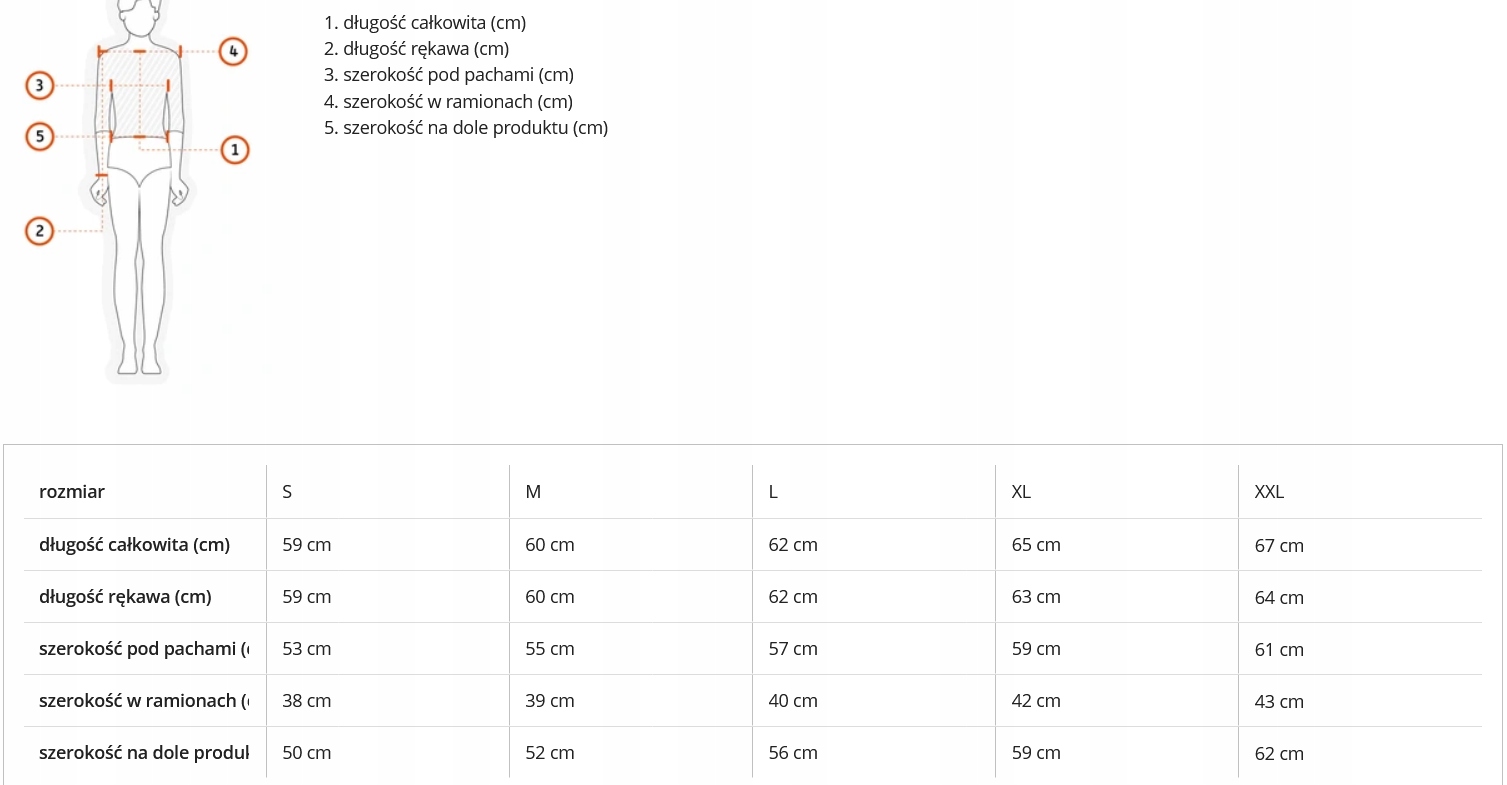Click the circled number 1 marker on diagram
The height and width of the screenshot is (785, 1507).
coord(234,150)
